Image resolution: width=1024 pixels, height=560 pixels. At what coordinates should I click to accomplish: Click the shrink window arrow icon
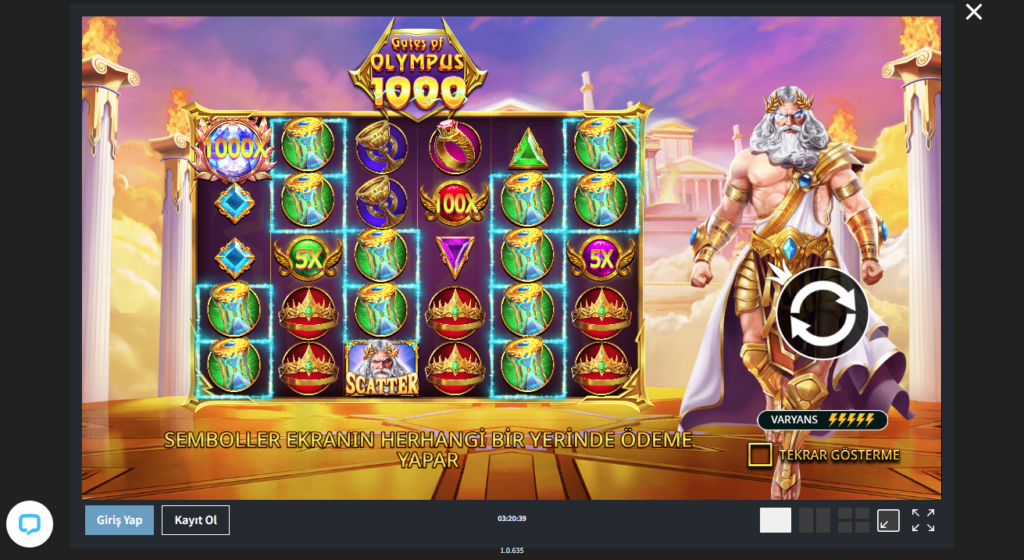tap(888, 521)
